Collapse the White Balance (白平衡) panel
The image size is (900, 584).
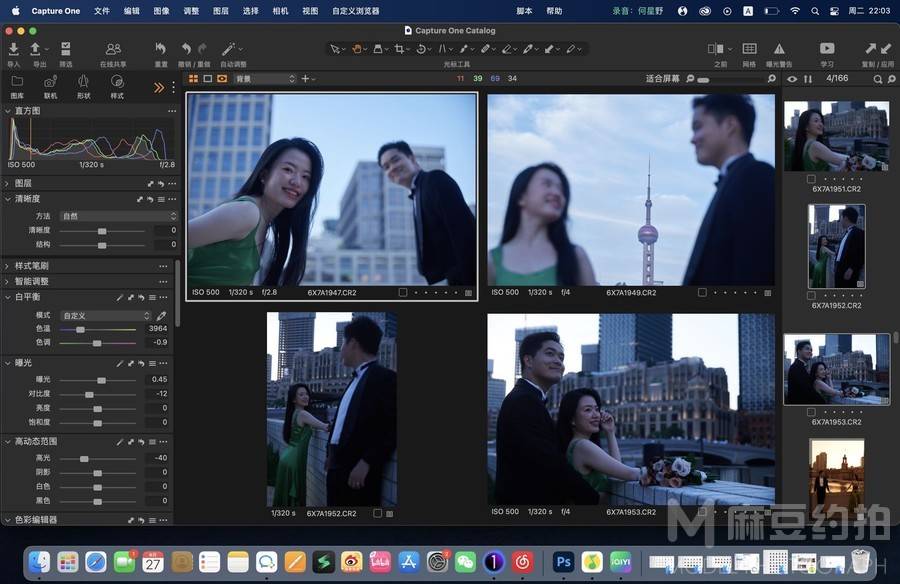[7, 297]
